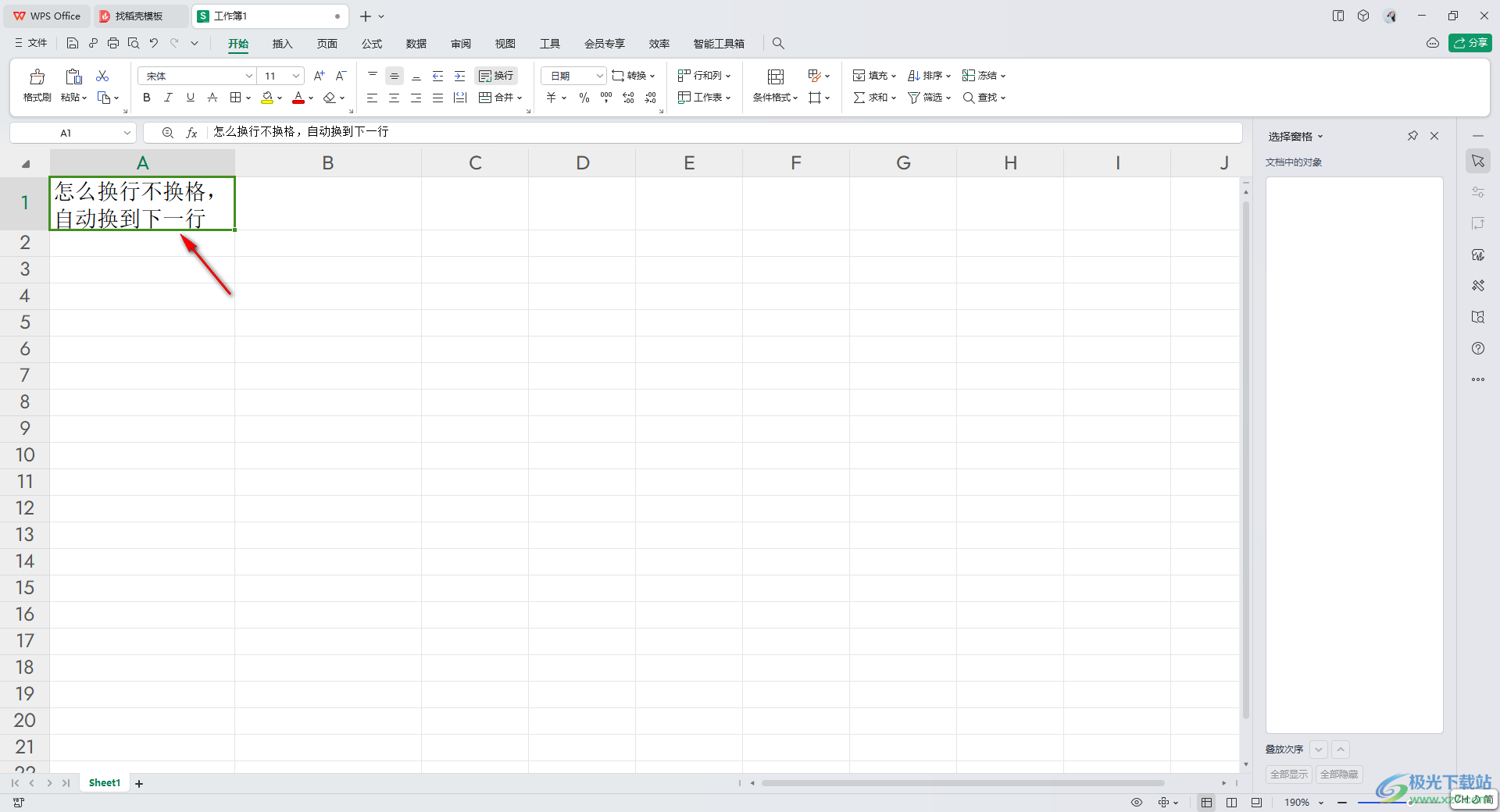Open the Insert (插入) tab
This screenshot has height=812, width=1500.
click(x=282, y=44)
